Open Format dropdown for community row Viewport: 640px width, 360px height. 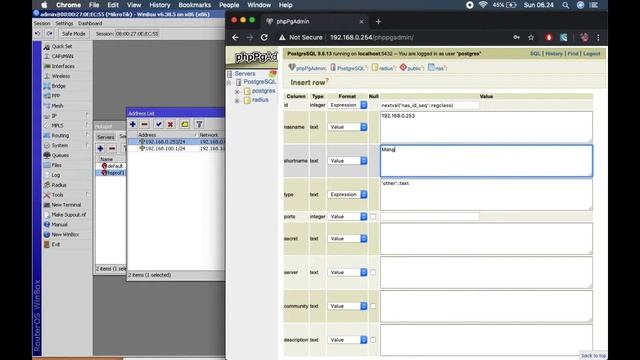(347, 306)
